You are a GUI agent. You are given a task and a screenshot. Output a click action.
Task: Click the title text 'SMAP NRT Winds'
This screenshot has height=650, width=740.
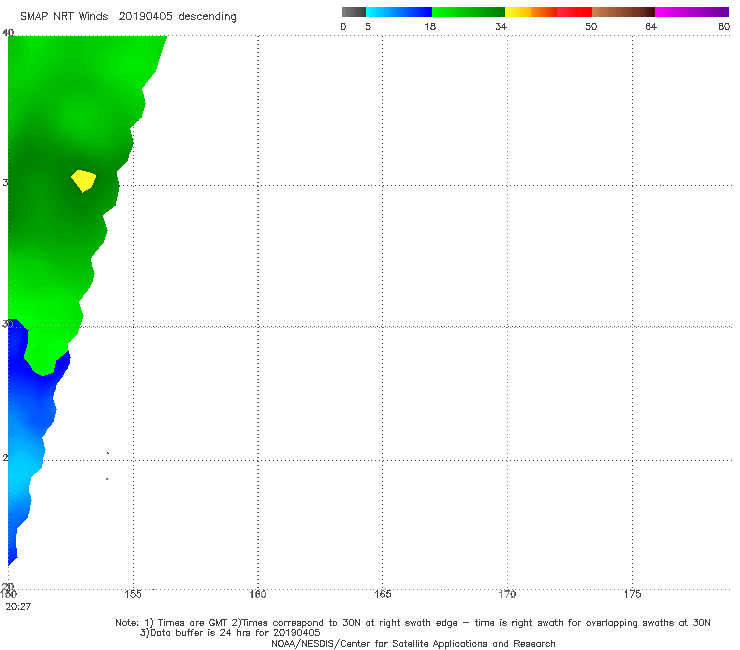(x=64, y=16)
